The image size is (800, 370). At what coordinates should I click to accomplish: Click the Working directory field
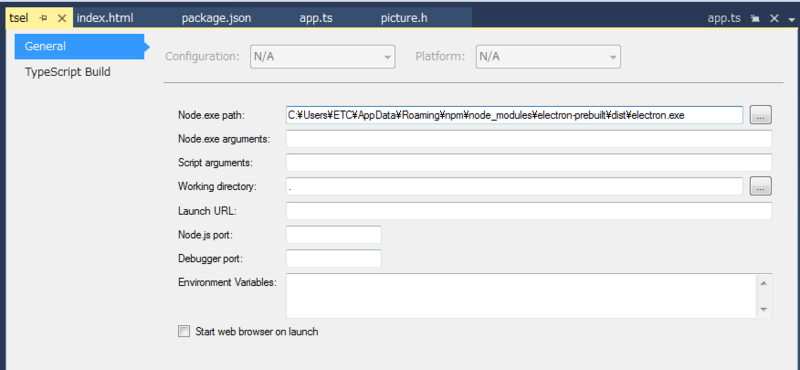[514, 186]
